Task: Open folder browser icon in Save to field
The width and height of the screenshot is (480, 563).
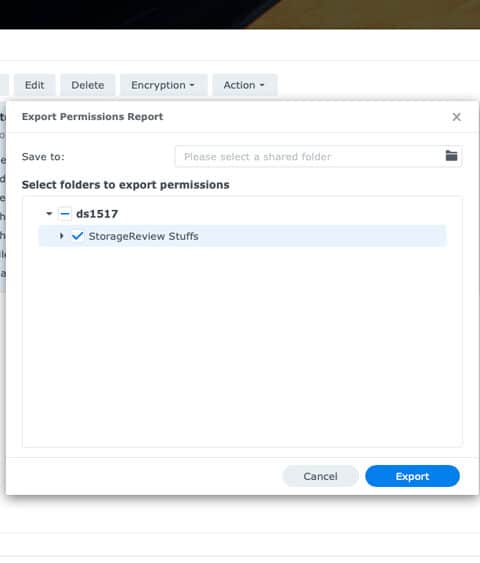Action: coord(451,156)
